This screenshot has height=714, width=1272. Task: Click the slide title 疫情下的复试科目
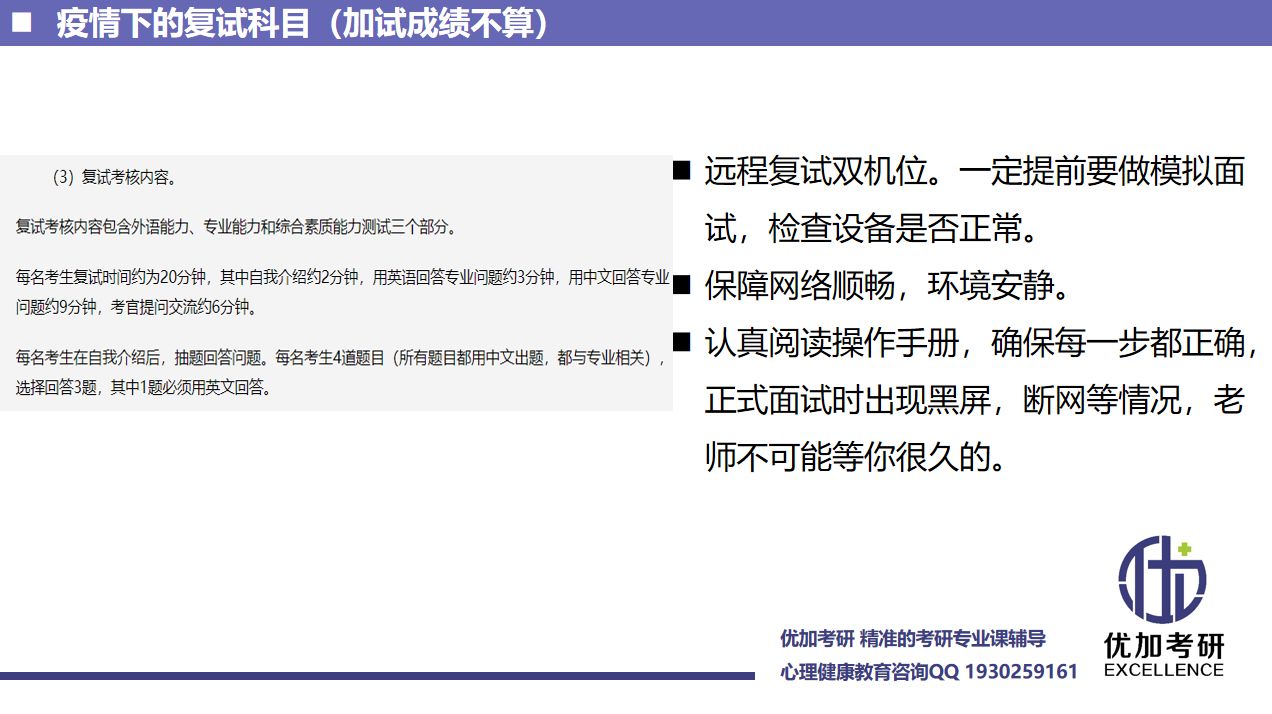tap(302, 23)
